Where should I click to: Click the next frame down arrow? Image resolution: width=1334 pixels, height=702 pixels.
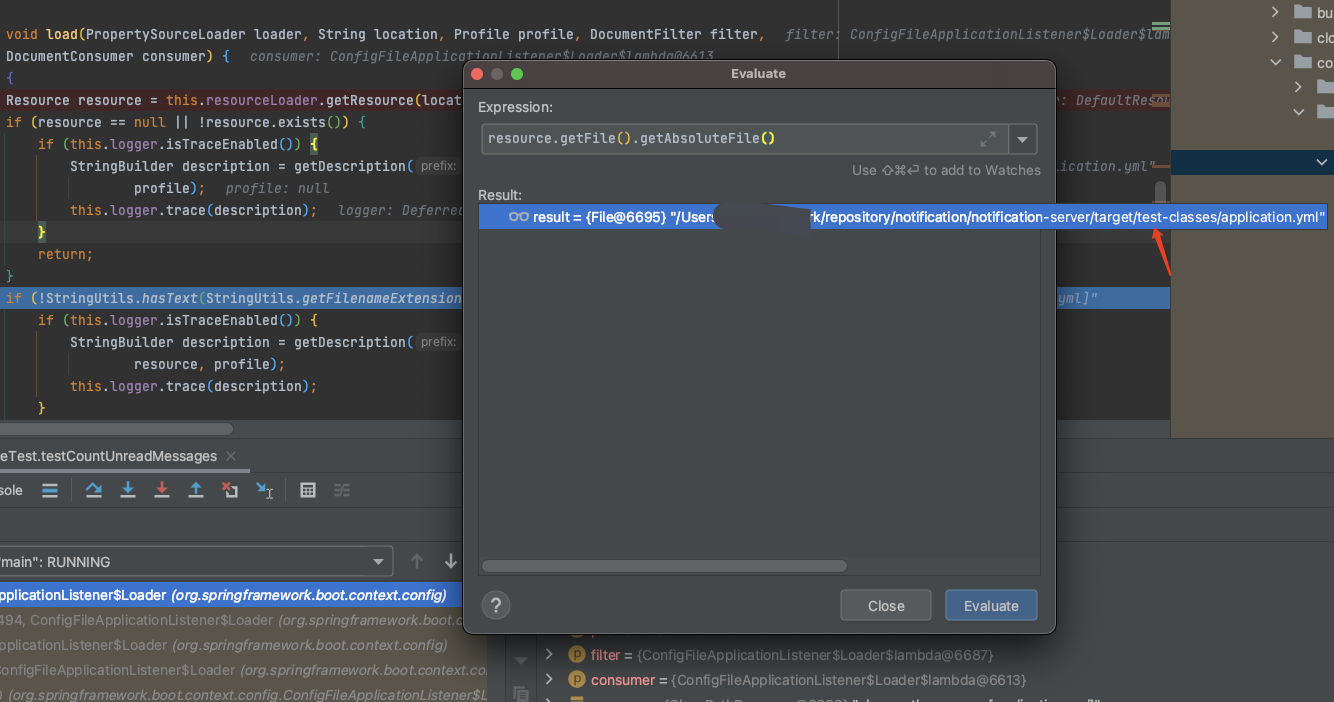[x=451, y=562]
